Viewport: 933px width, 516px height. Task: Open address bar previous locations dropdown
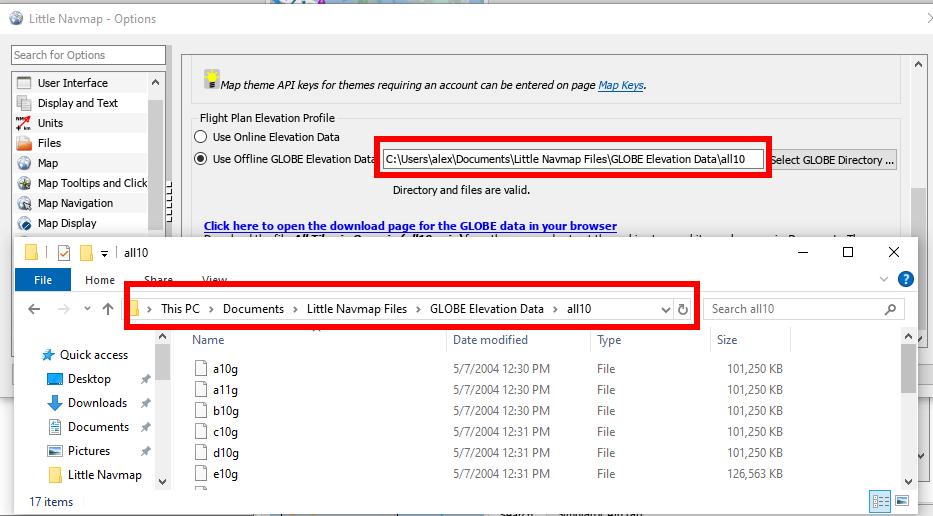point(665,309)
